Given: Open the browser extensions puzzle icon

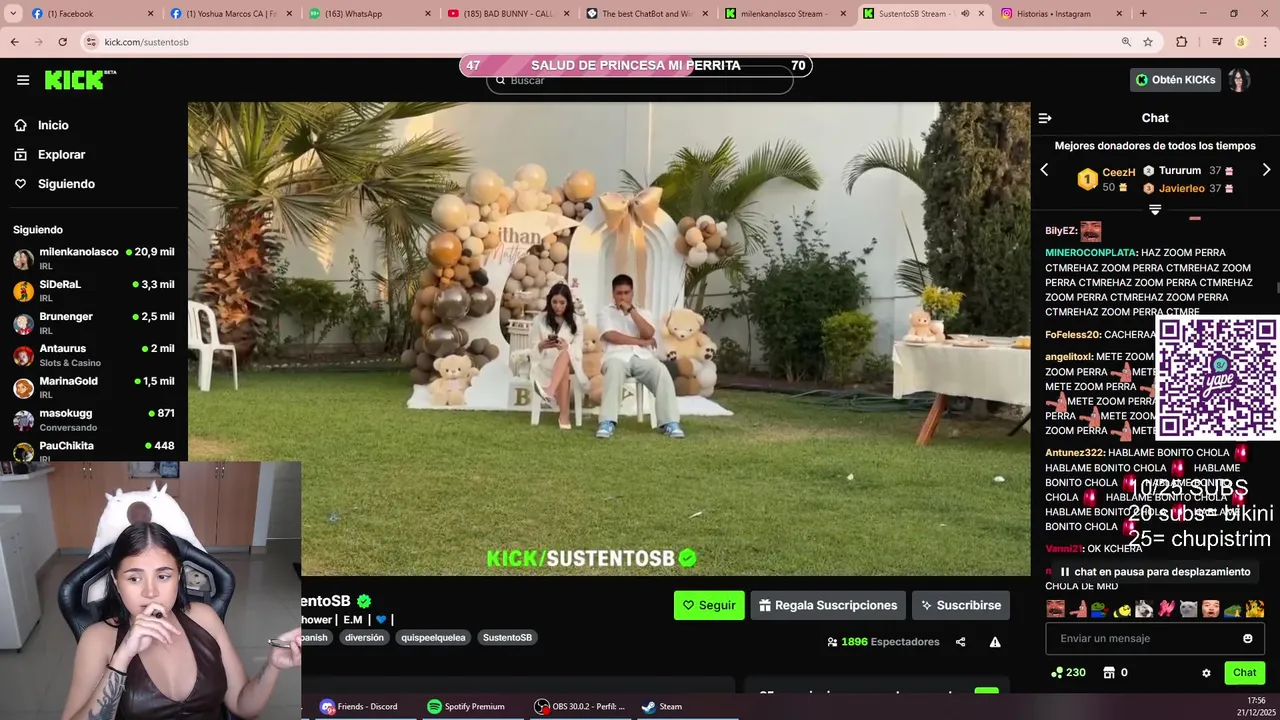Looking at the screenshot, I should (1182, 42).
